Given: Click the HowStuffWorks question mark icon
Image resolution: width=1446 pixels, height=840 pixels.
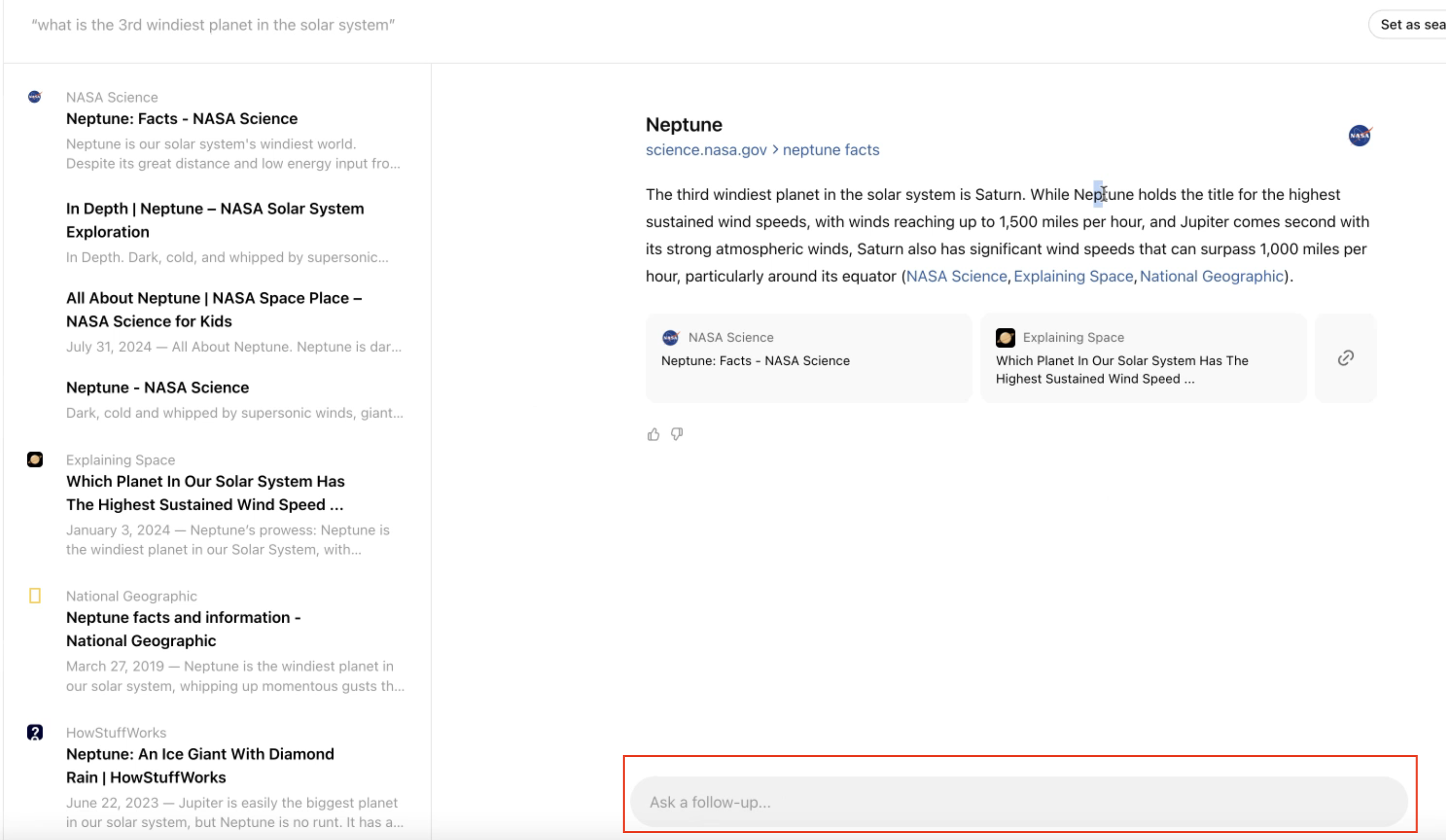Looking at the screenshot, I should 35,732.
